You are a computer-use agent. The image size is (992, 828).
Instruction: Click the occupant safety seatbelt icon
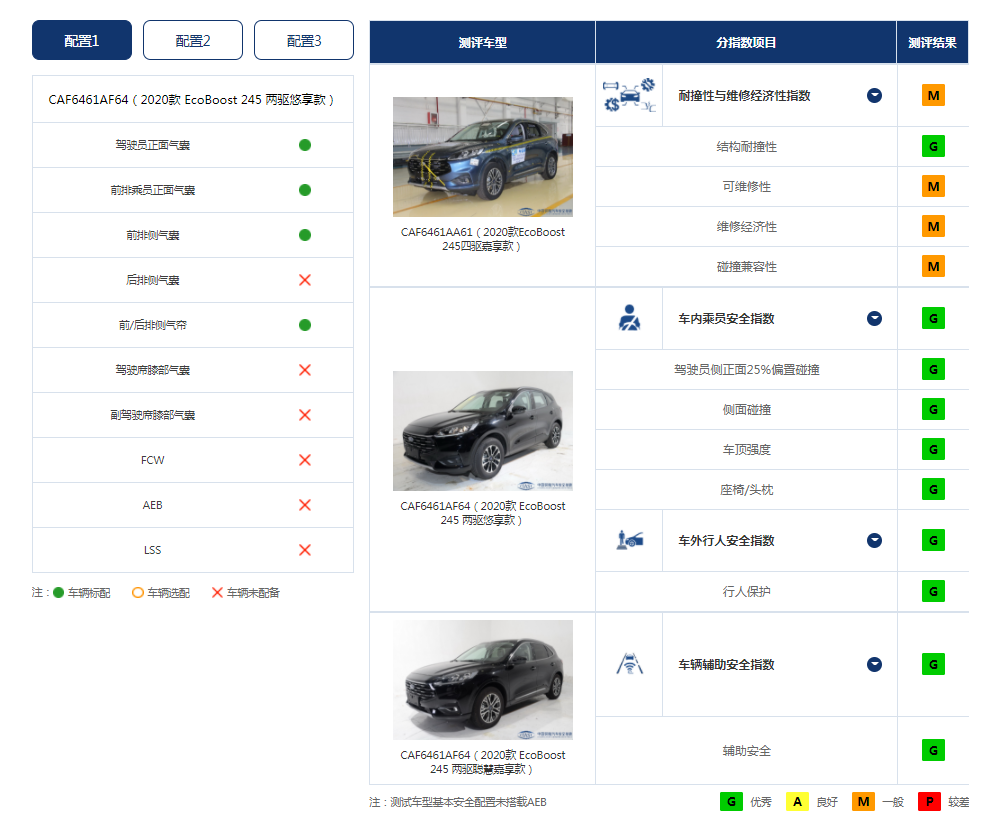(x=629, y=318)
